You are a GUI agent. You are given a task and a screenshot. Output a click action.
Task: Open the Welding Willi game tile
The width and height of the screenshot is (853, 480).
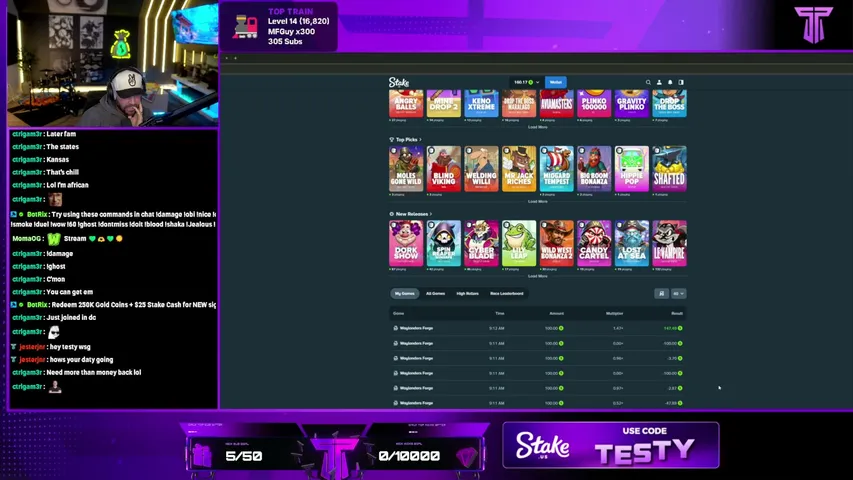(x=481, y=169)
